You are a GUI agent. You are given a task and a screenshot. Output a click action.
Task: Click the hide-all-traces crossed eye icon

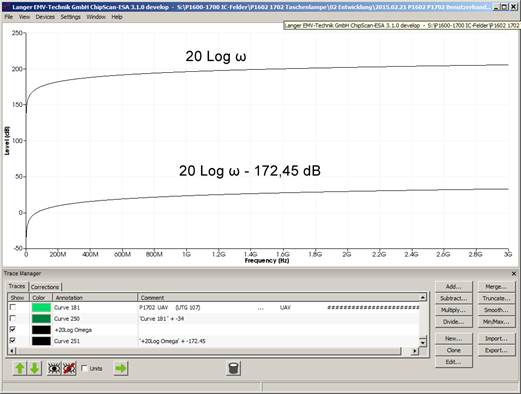[x=69, y=368]
